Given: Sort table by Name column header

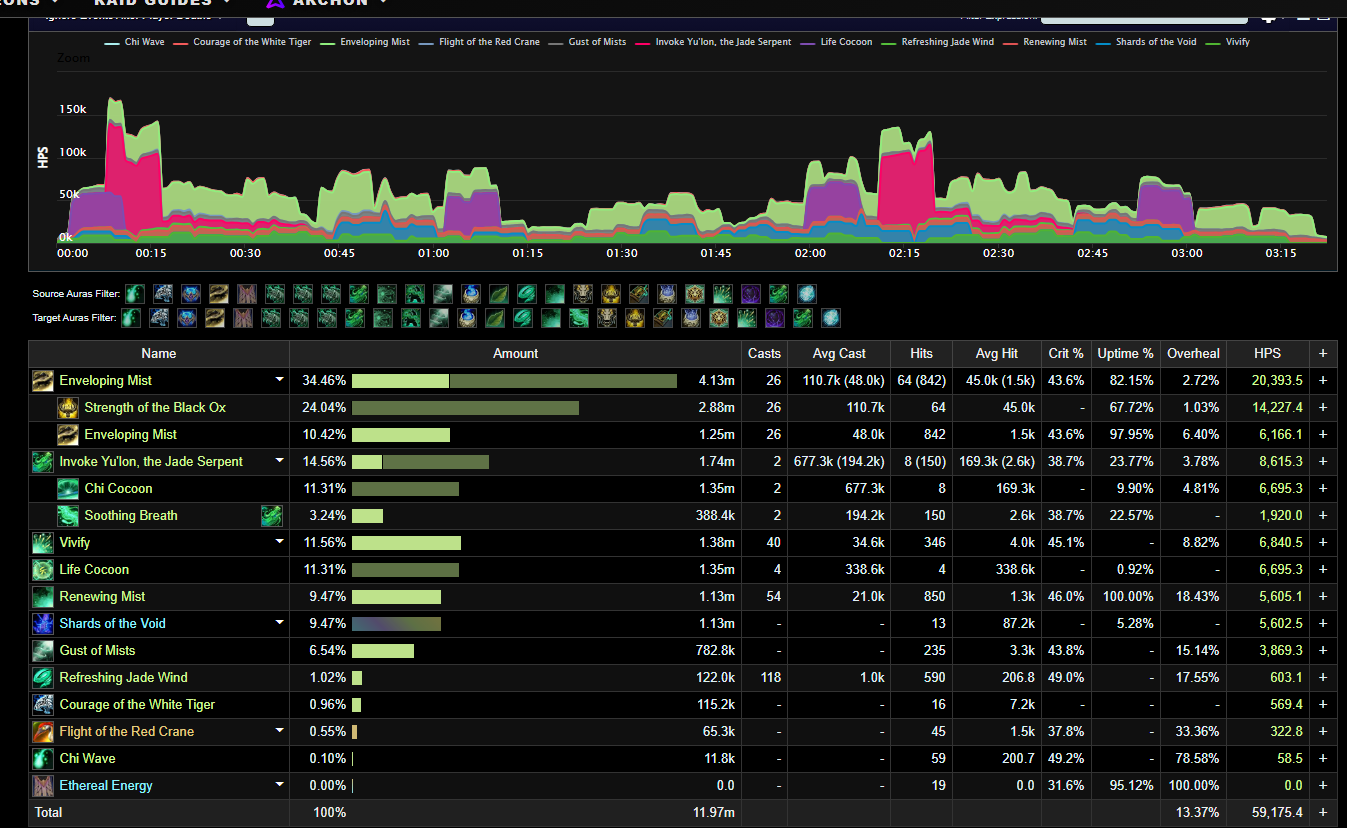Looking at the screenshot, I should tap(159, 353).
